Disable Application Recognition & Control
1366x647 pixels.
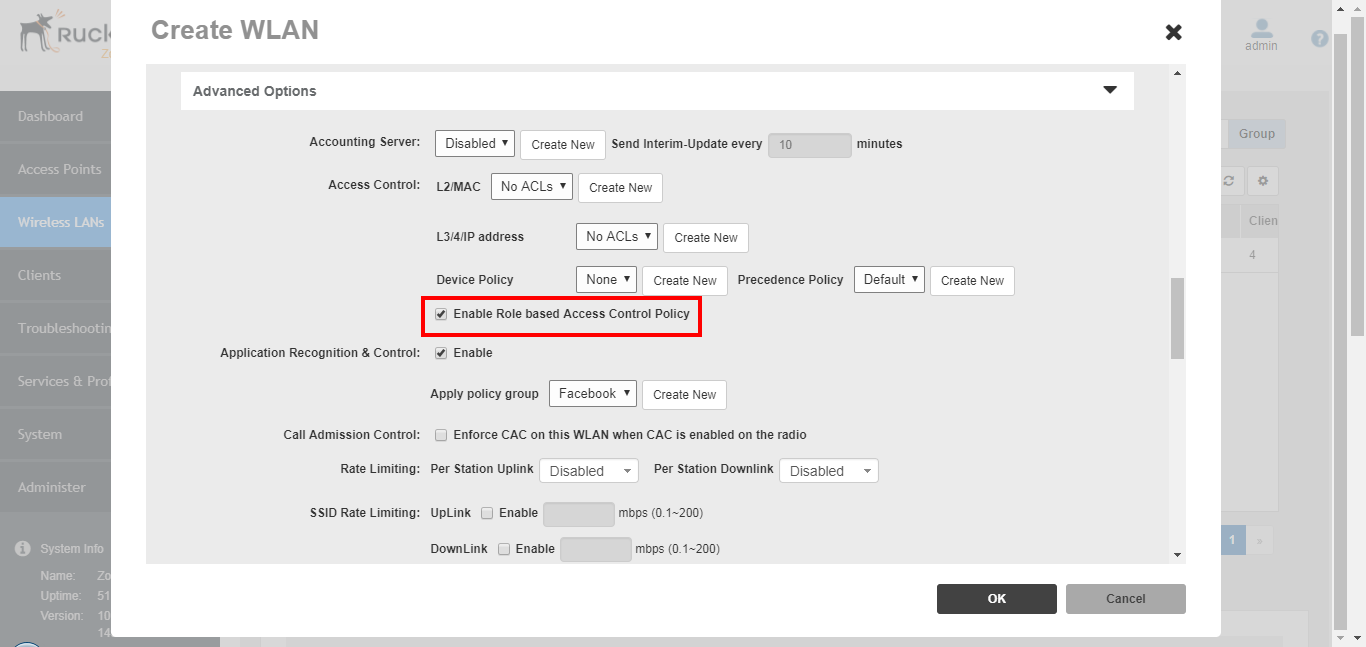pyautogui.click(x=441, y=352)
